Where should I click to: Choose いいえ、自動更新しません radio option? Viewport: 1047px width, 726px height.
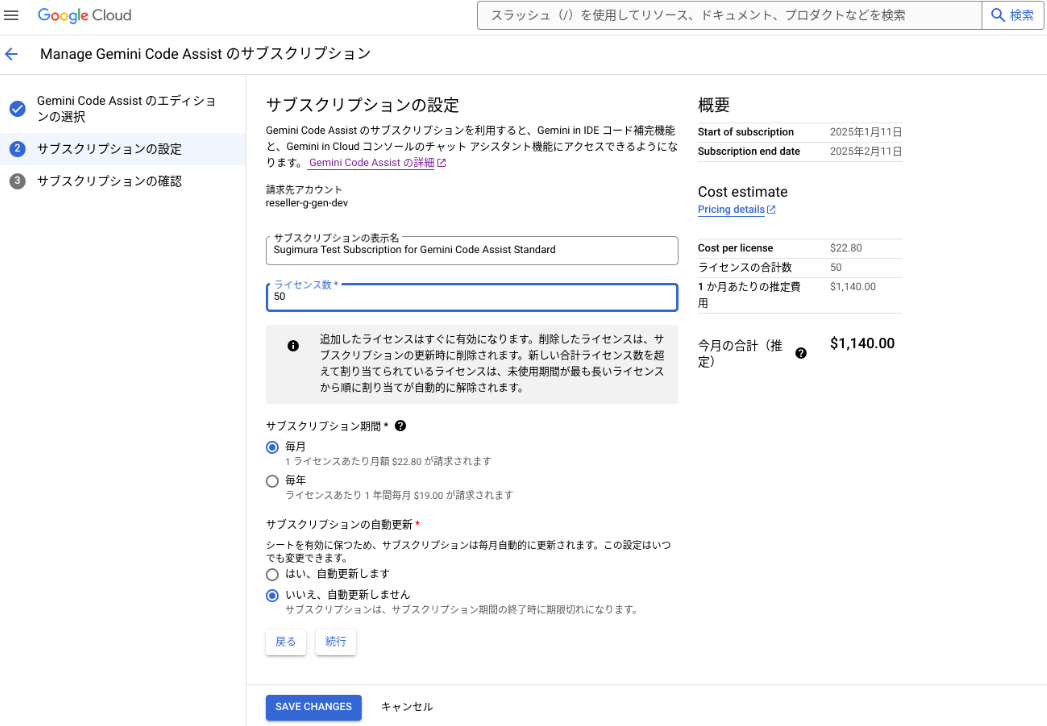(x=272, y=595)
